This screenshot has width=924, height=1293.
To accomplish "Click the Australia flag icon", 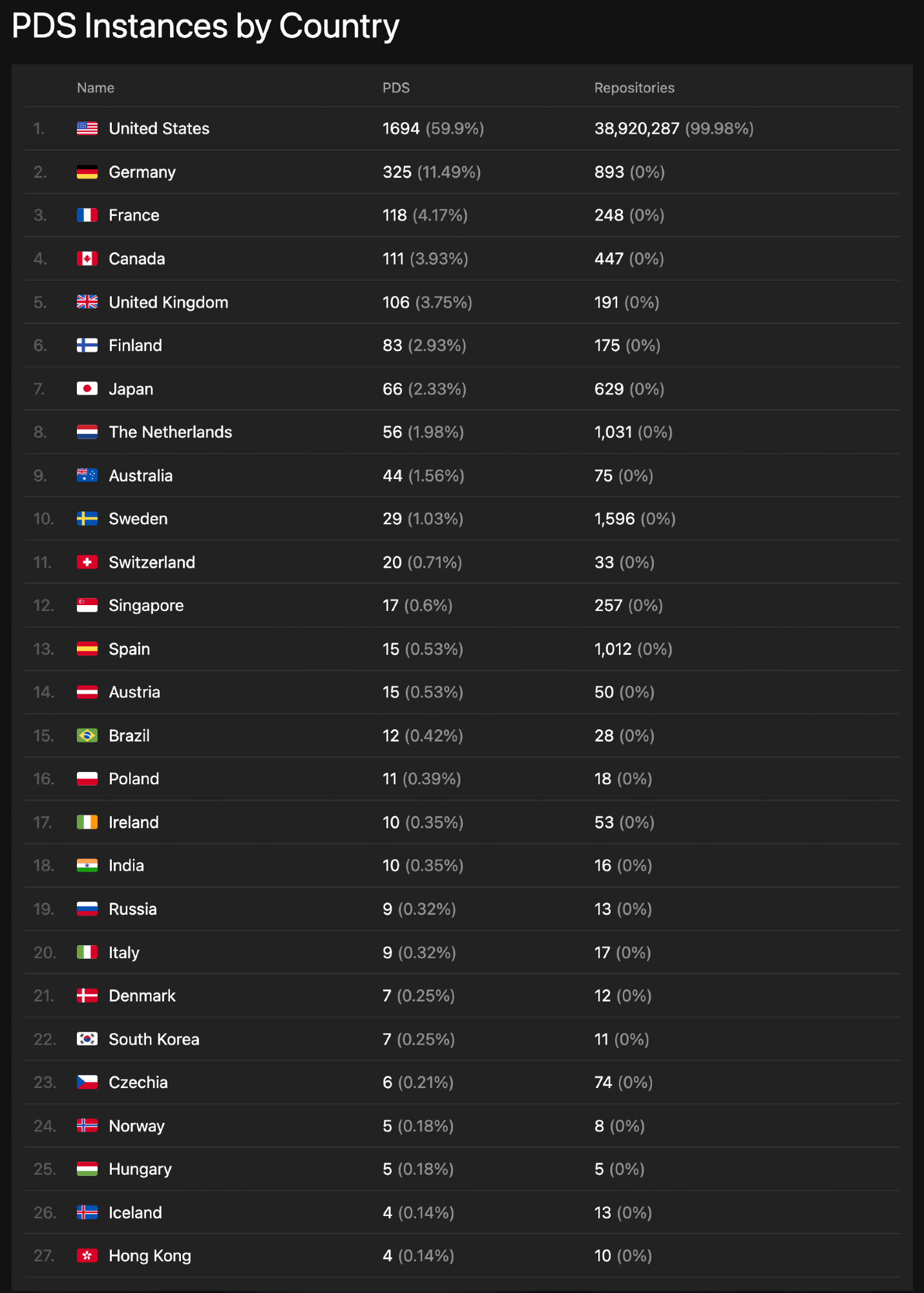I will 87,475.
